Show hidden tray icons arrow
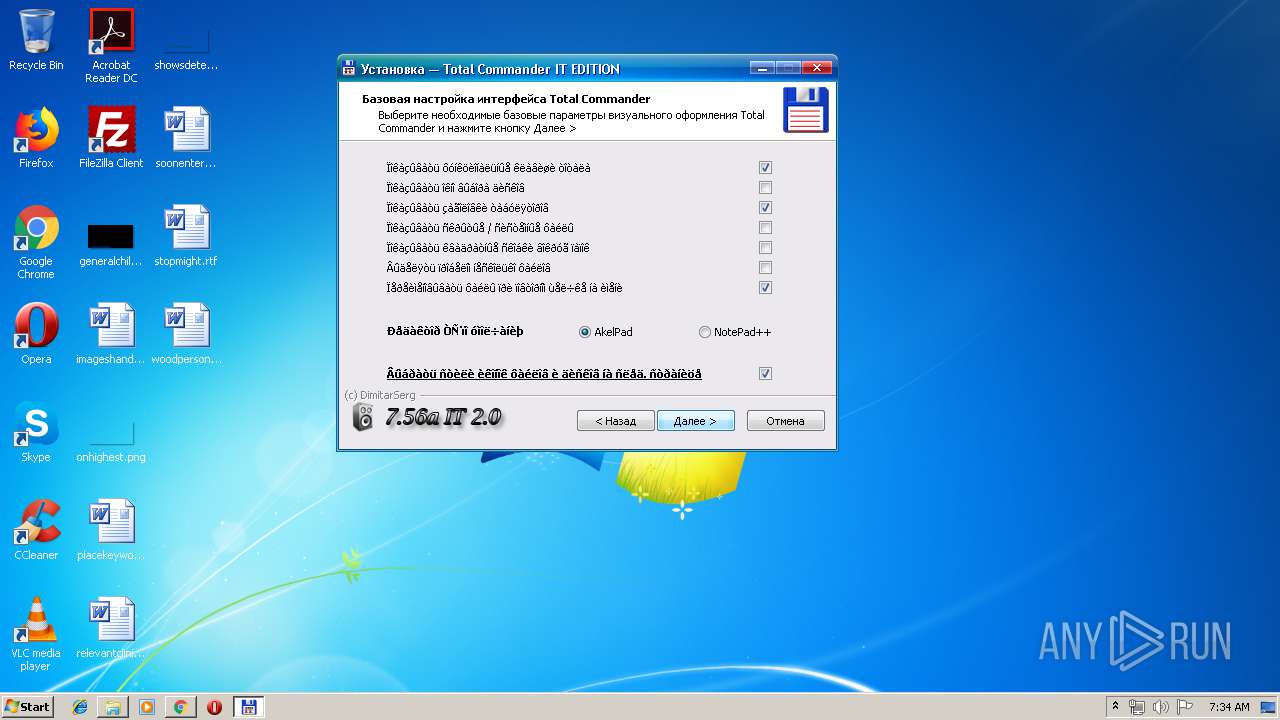The height and width of the screenshot is (720, 1280). (1115, 707)
